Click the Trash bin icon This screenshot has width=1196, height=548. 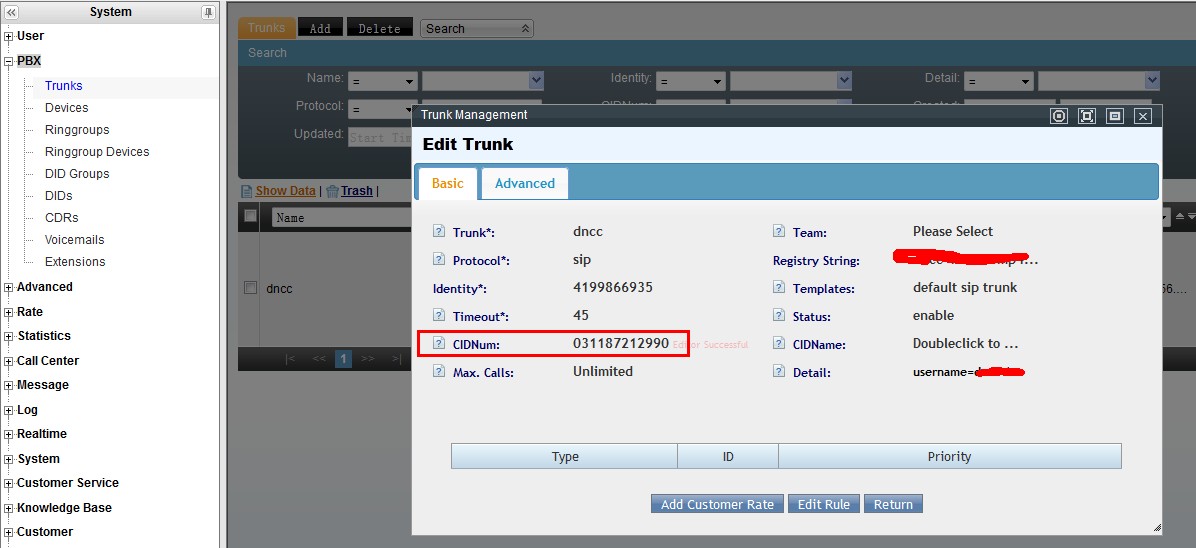[x=332, y=191]
